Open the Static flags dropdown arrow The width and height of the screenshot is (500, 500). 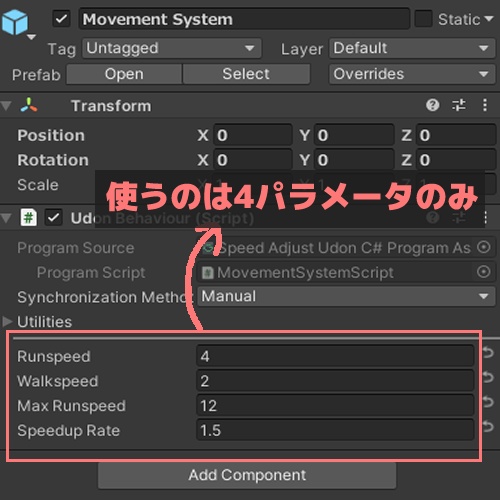pyautogui.click(x=489, y=19)
